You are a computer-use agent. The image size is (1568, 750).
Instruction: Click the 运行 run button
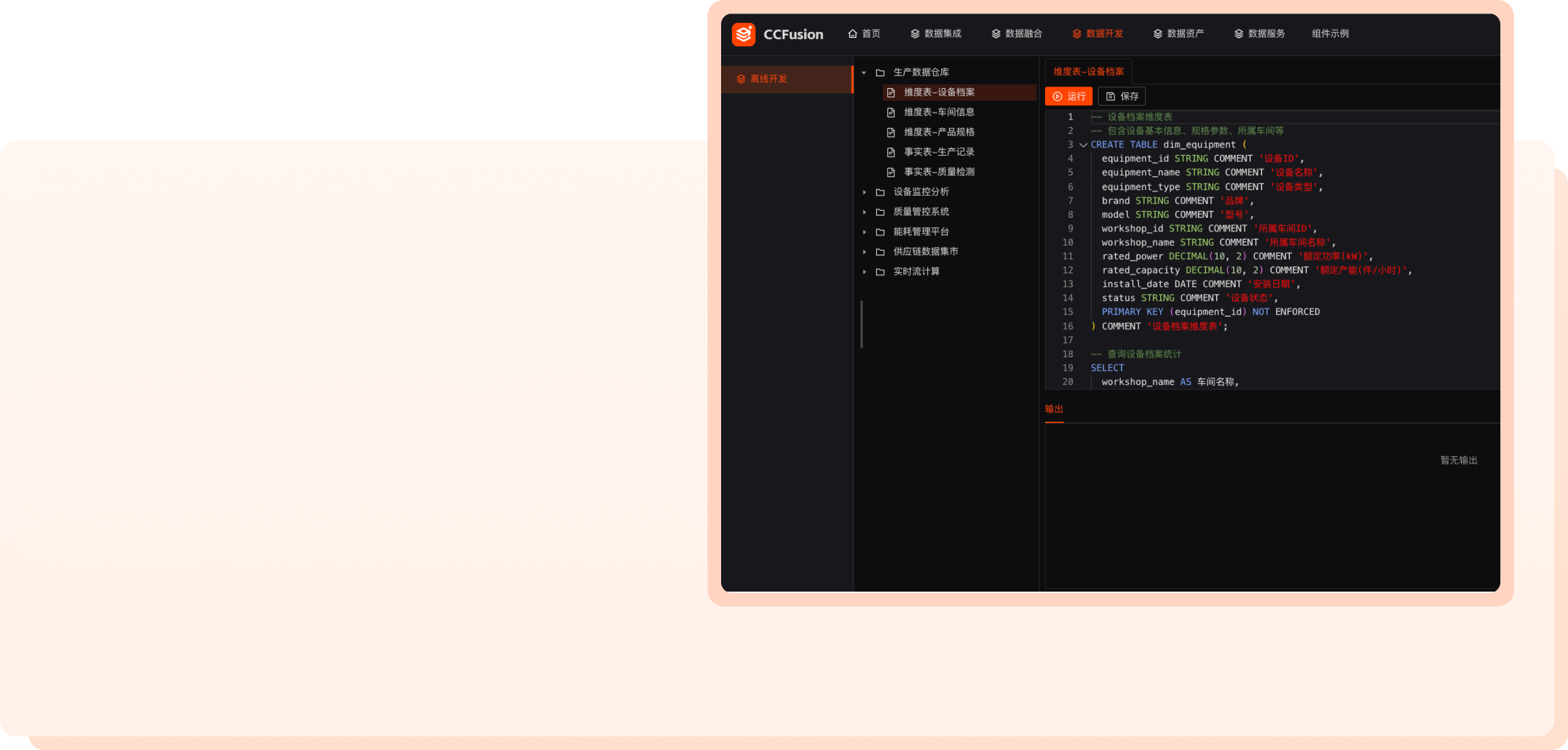click(x=1068, y=96)
